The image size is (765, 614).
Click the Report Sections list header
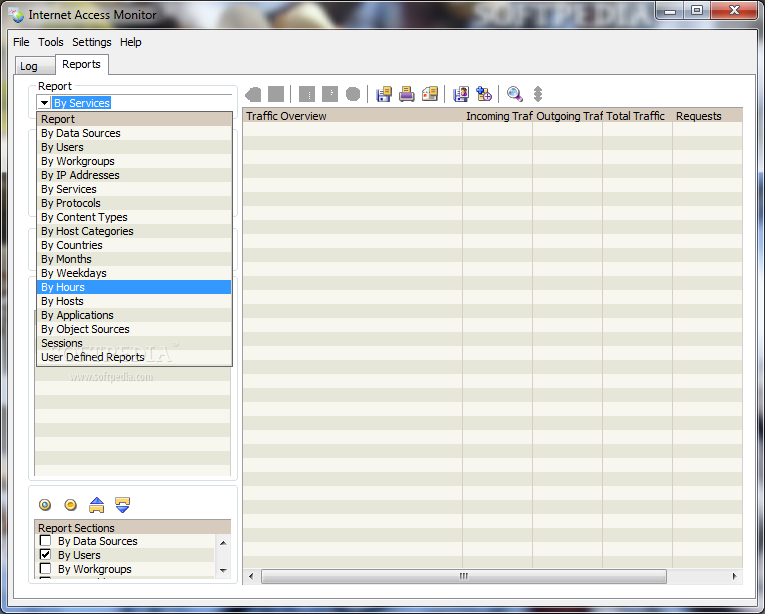pyautogui.click(x=133, y=528)
